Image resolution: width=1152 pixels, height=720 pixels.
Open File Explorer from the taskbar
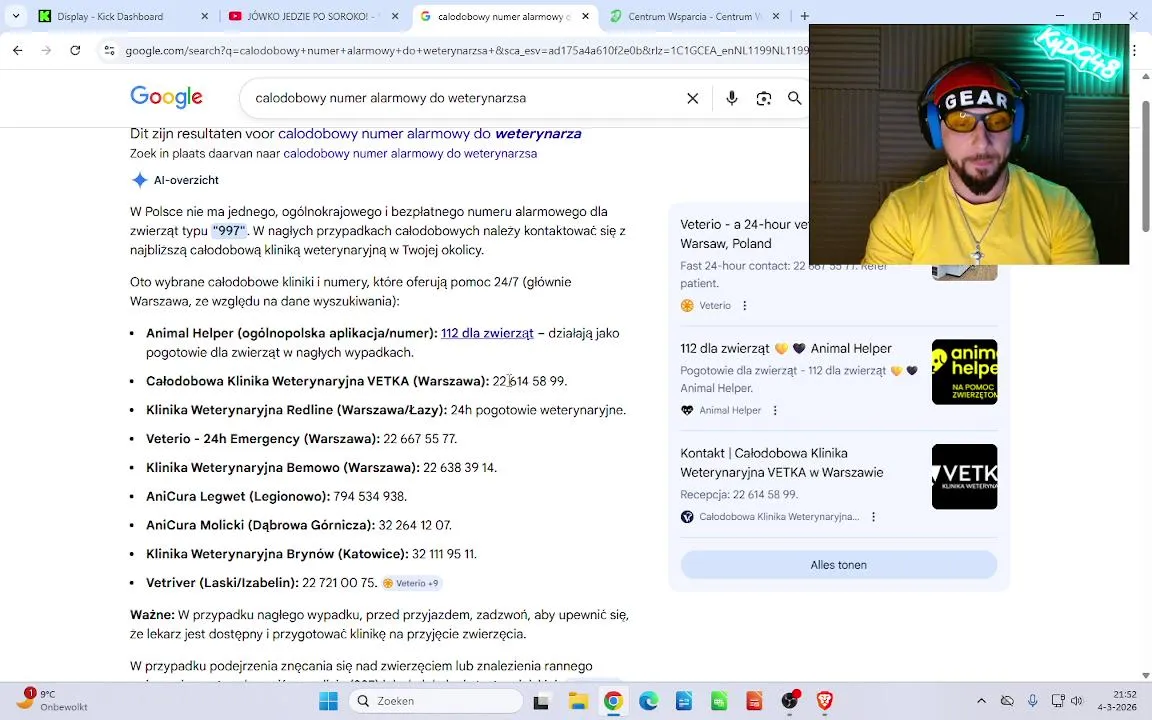click(578, 702)
